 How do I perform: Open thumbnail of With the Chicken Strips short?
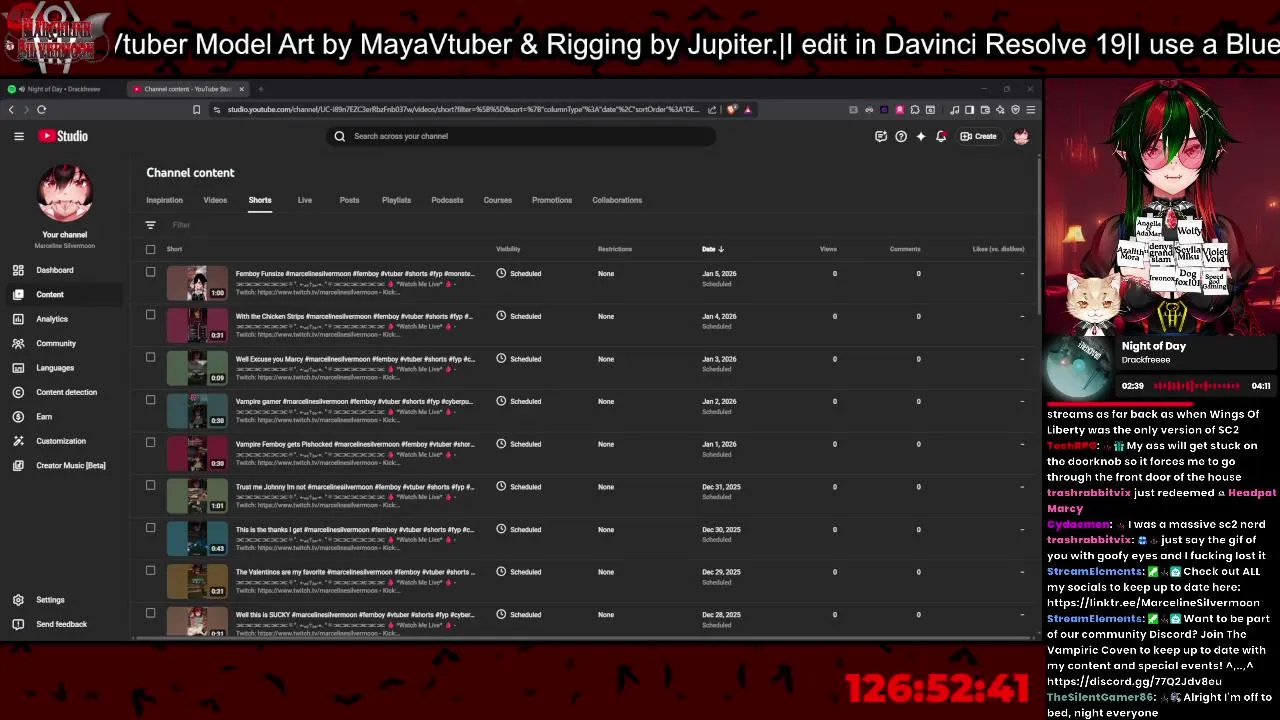click(197, 325)
